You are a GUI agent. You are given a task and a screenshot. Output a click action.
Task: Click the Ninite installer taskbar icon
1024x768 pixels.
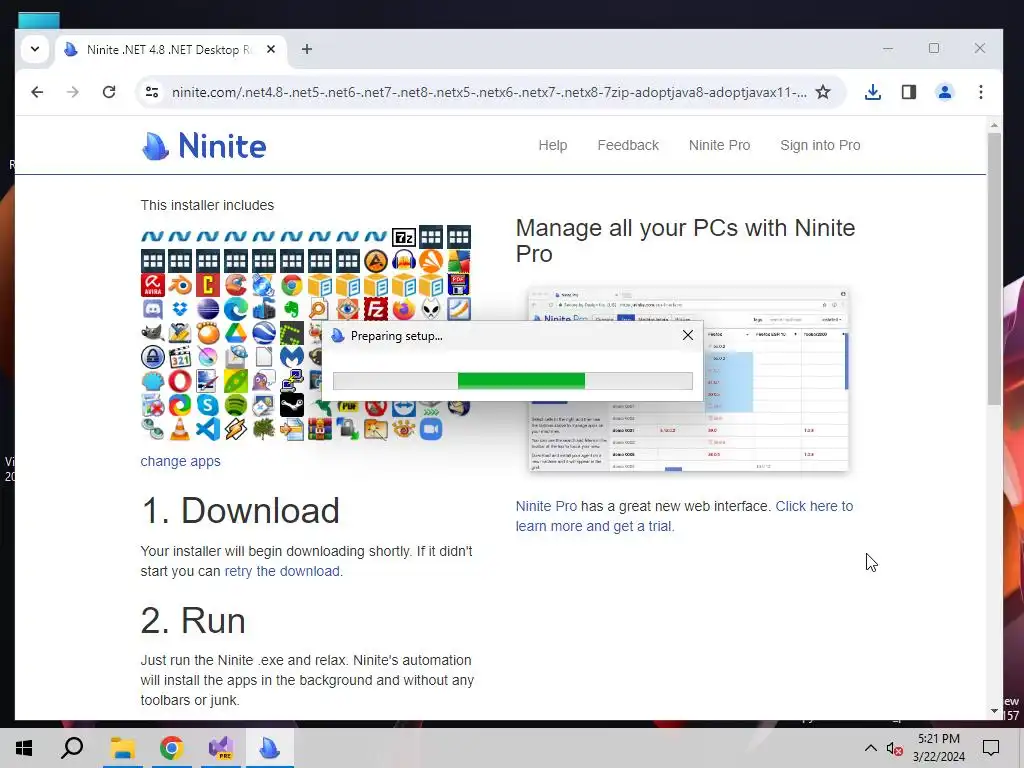click(x=269, y=748)
